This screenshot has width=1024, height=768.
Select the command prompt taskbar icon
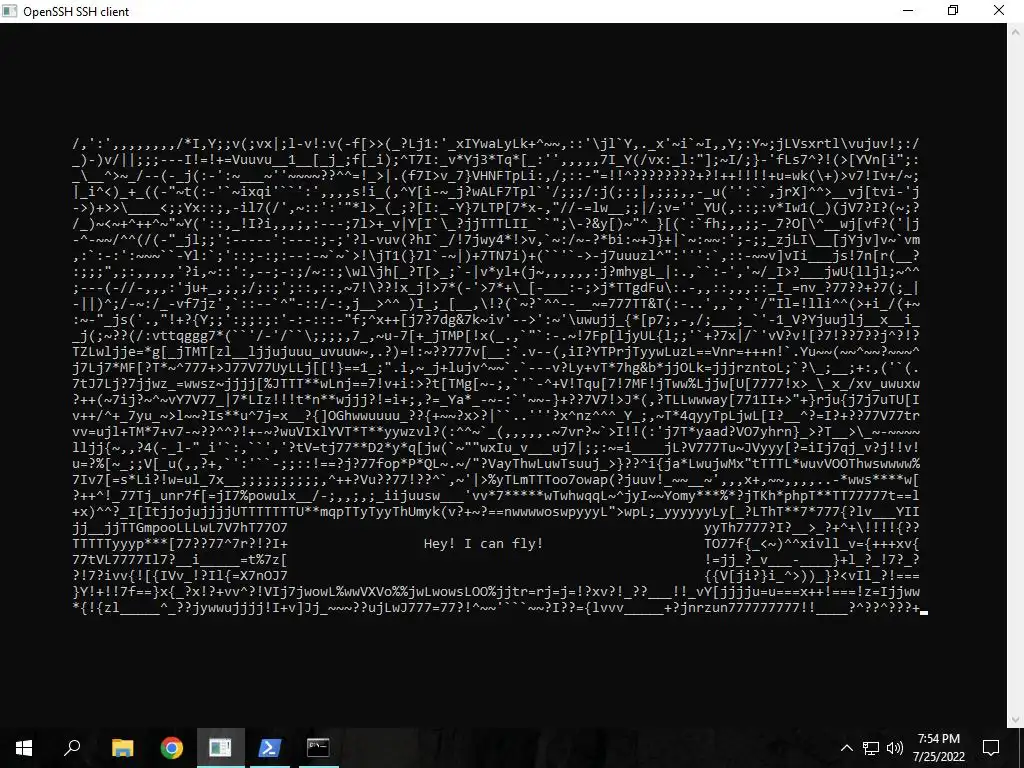(318, 748)
